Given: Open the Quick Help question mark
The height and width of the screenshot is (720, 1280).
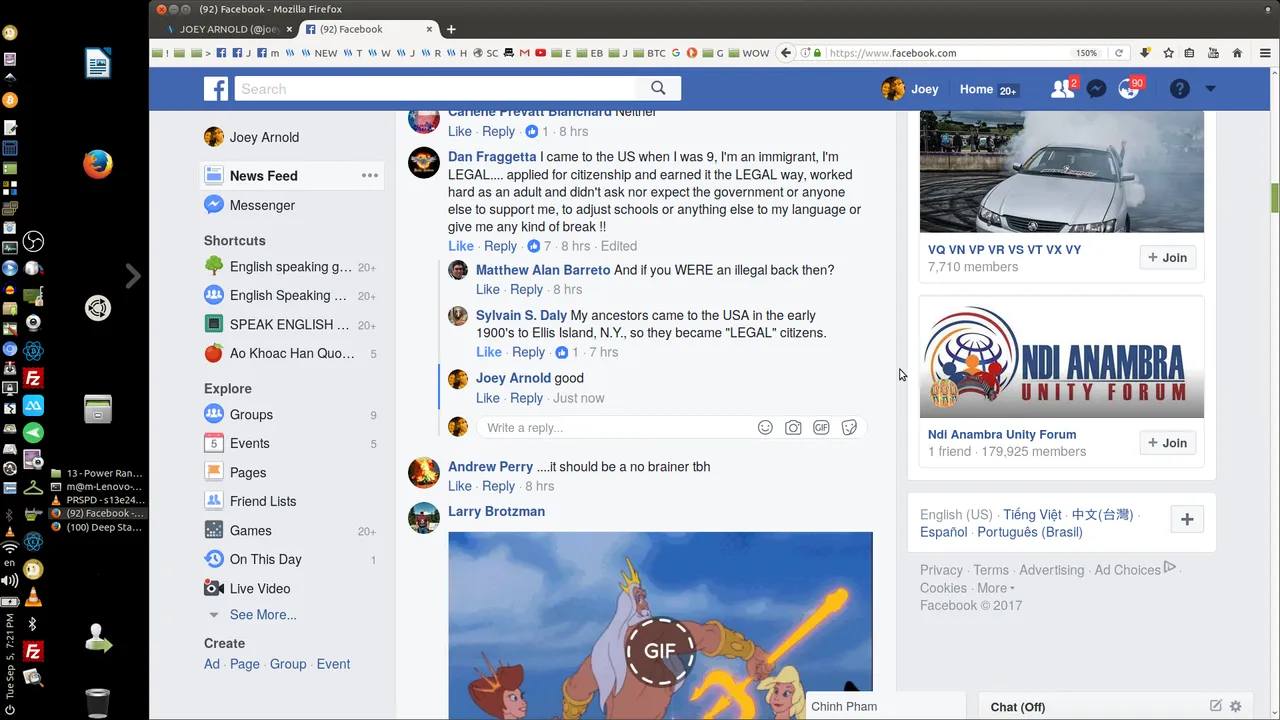Looking at the screenshot, I should pos(1180,89).
